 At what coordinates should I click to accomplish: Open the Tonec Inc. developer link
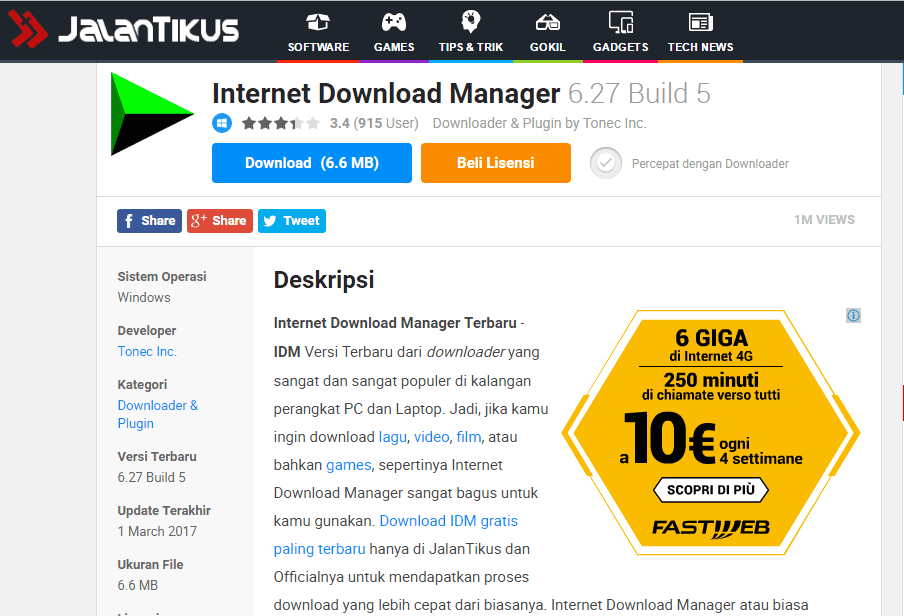click(x=147, y=351)
